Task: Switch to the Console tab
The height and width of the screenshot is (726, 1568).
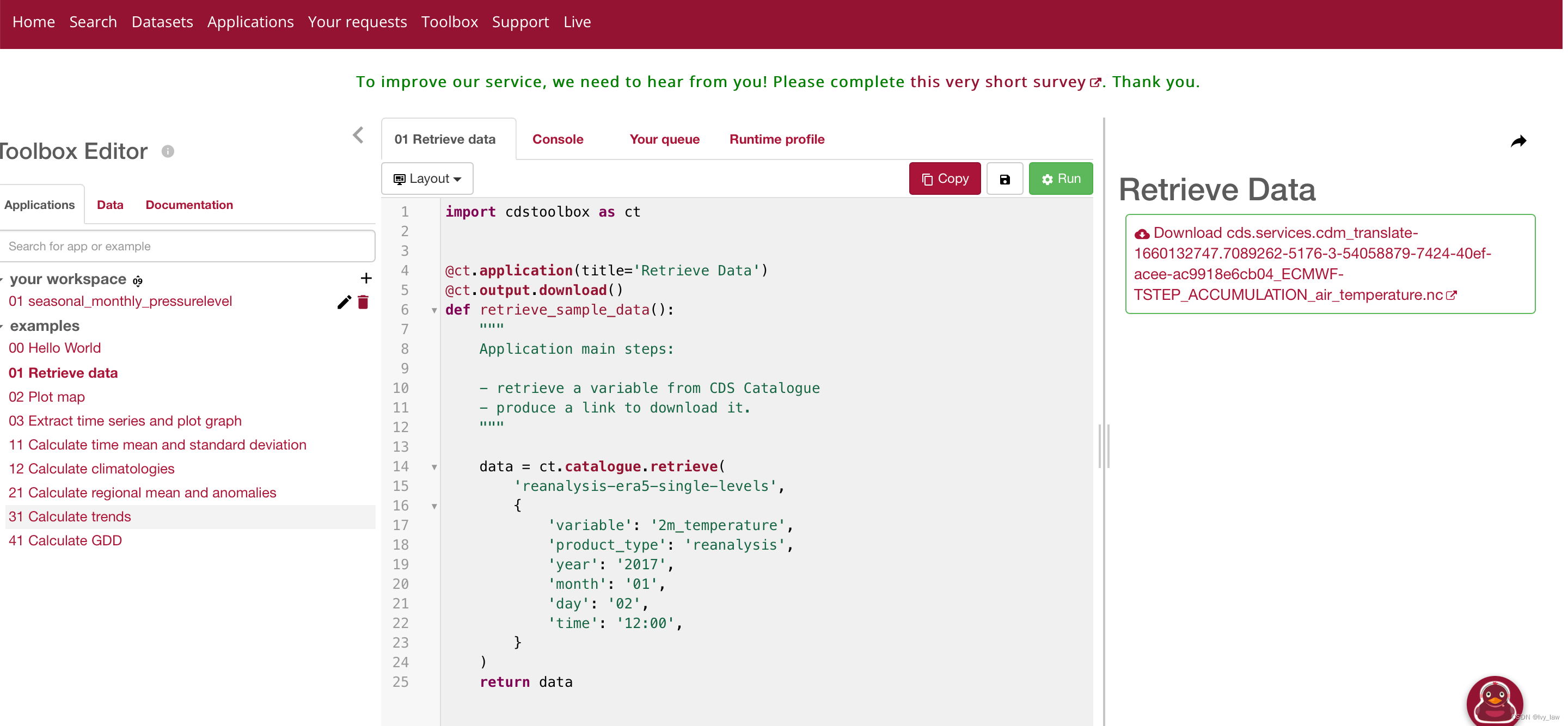Action: 559,139
